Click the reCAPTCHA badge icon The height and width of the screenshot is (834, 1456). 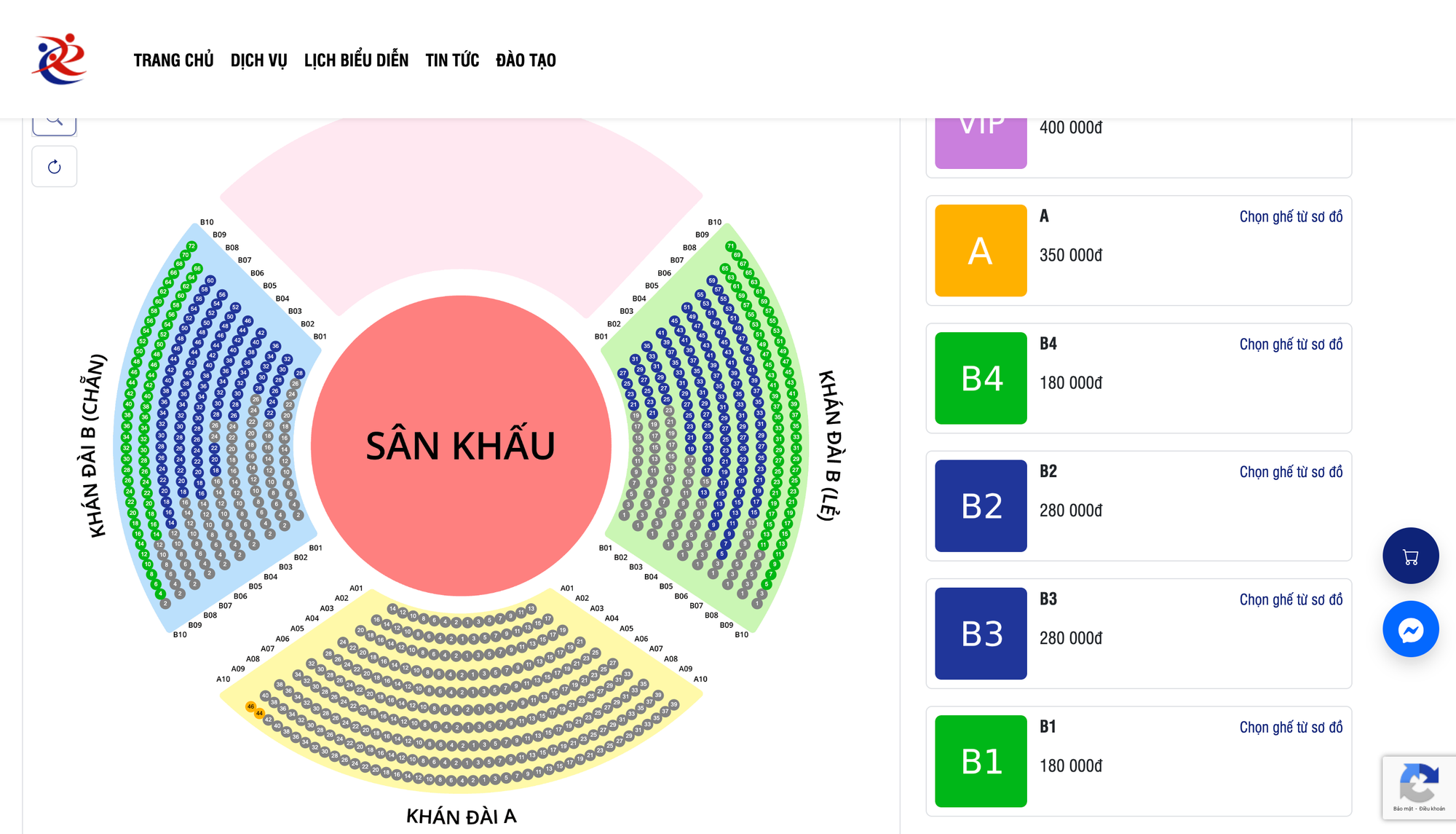tap(1418, 784)
